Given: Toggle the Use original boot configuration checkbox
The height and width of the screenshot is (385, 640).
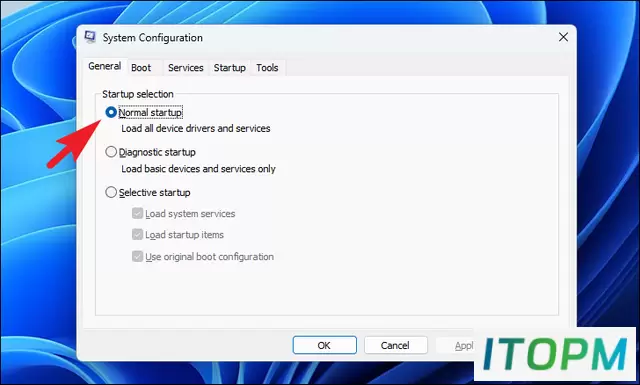Looking at the screenshot, I should tap(137, 256).
